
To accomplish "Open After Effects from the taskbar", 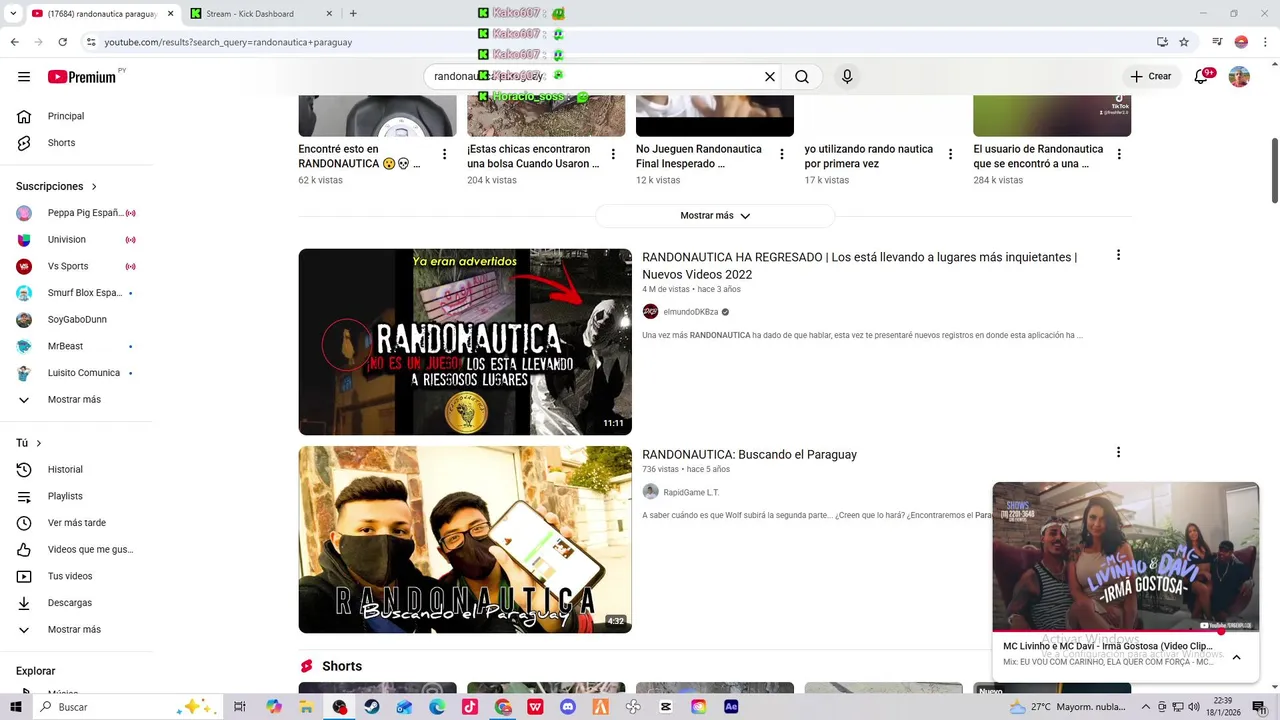I will [x=731, y=707].
